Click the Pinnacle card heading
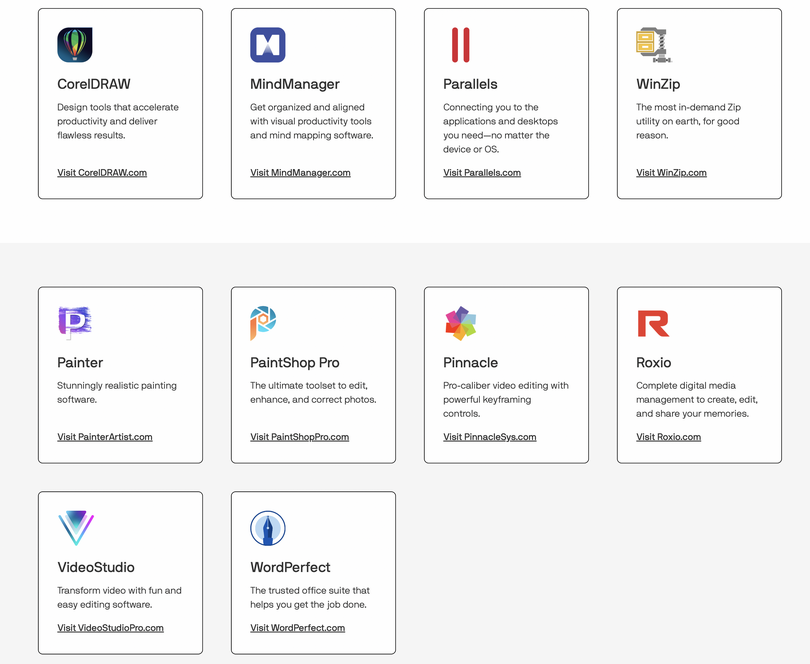The image size is (810, 664). click(471, 363)
